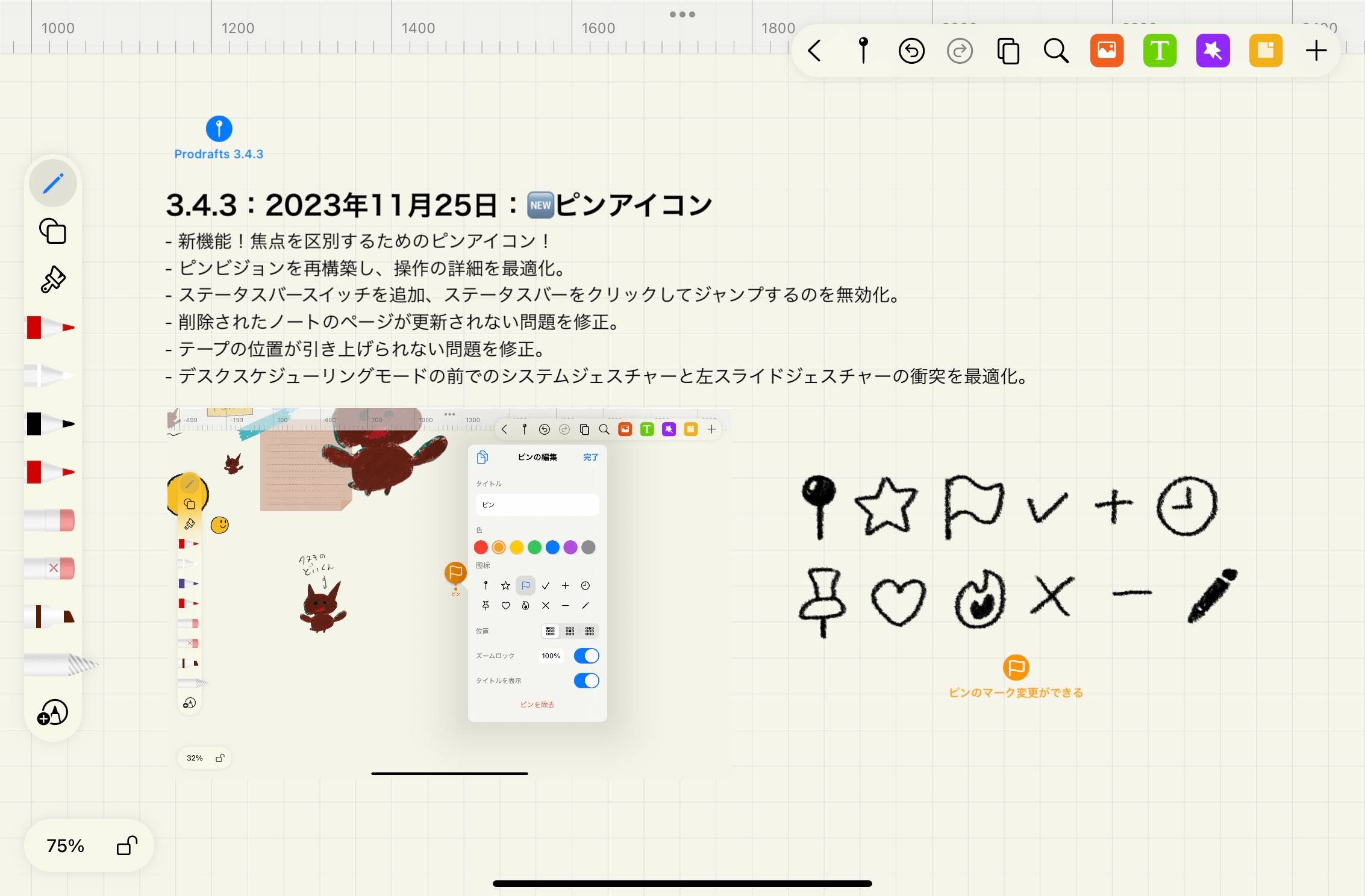Add text with the green T button

click(1160, 51)
